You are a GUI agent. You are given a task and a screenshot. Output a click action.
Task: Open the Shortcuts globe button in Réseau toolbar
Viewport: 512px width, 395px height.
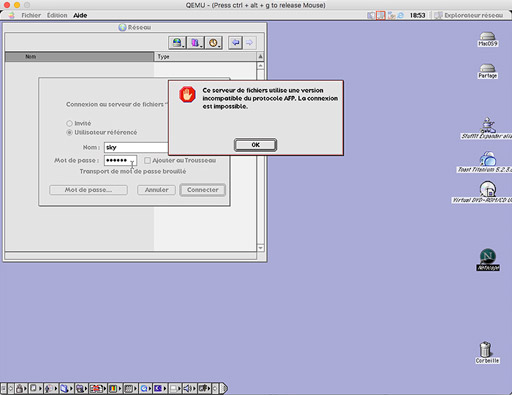point(177,43)
